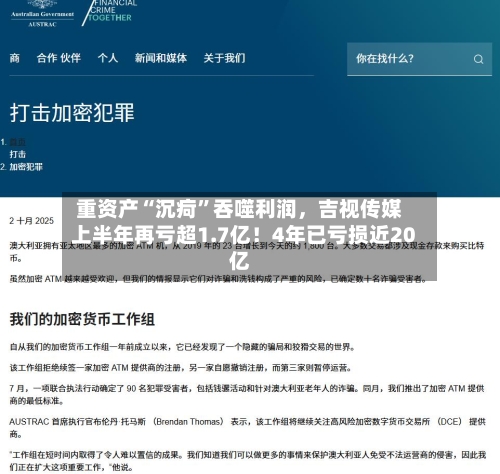
Task: Click the 我们的加密货币工作组 heading
Action: click(82, 319)
